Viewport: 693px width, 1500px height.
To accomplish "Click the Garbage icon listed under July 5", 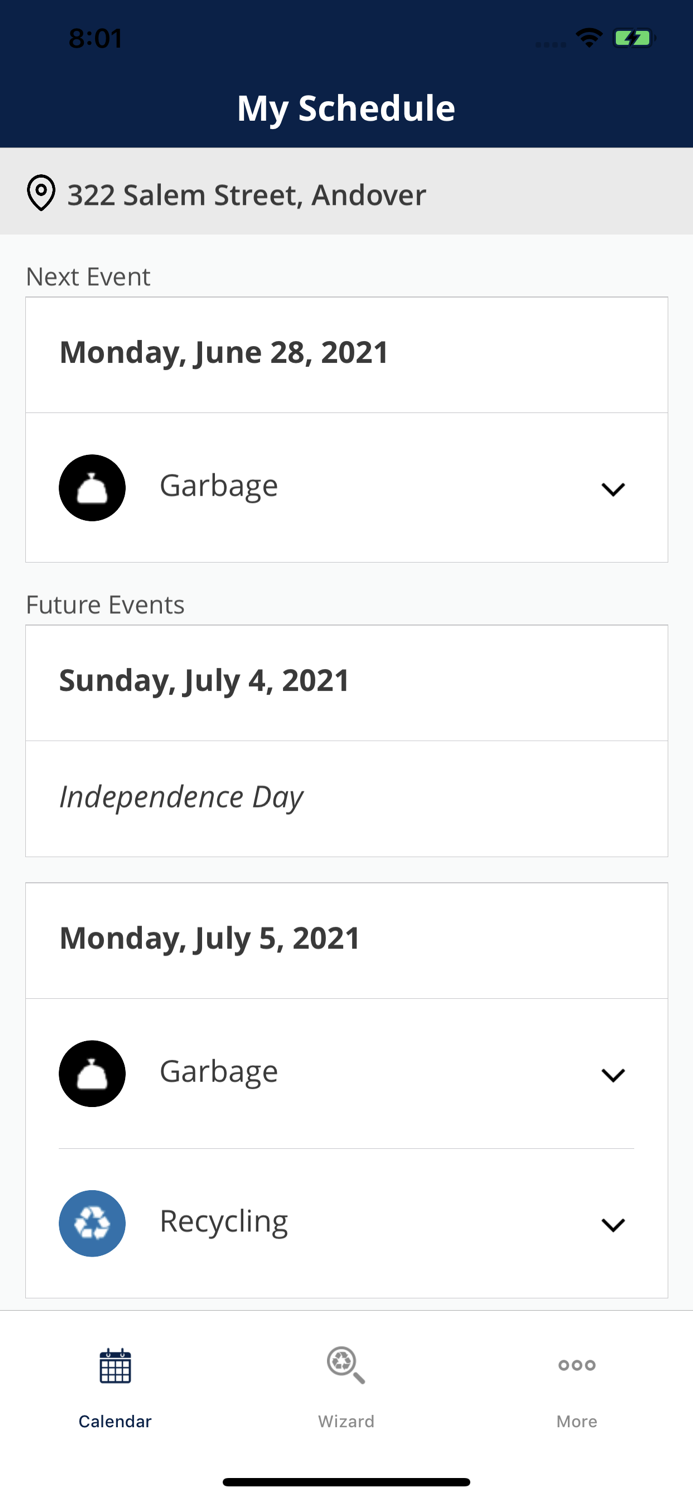I will pyautogui.click(x=92, y=1072).
